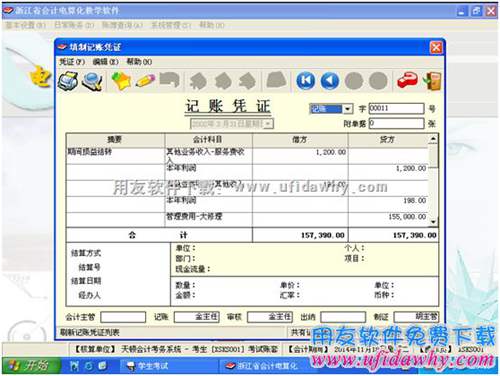Image resolution: width=500 pixels, height=376 pixels.
Task: Open the Windows 开始 start button
Action: click(x=31, y=366)
